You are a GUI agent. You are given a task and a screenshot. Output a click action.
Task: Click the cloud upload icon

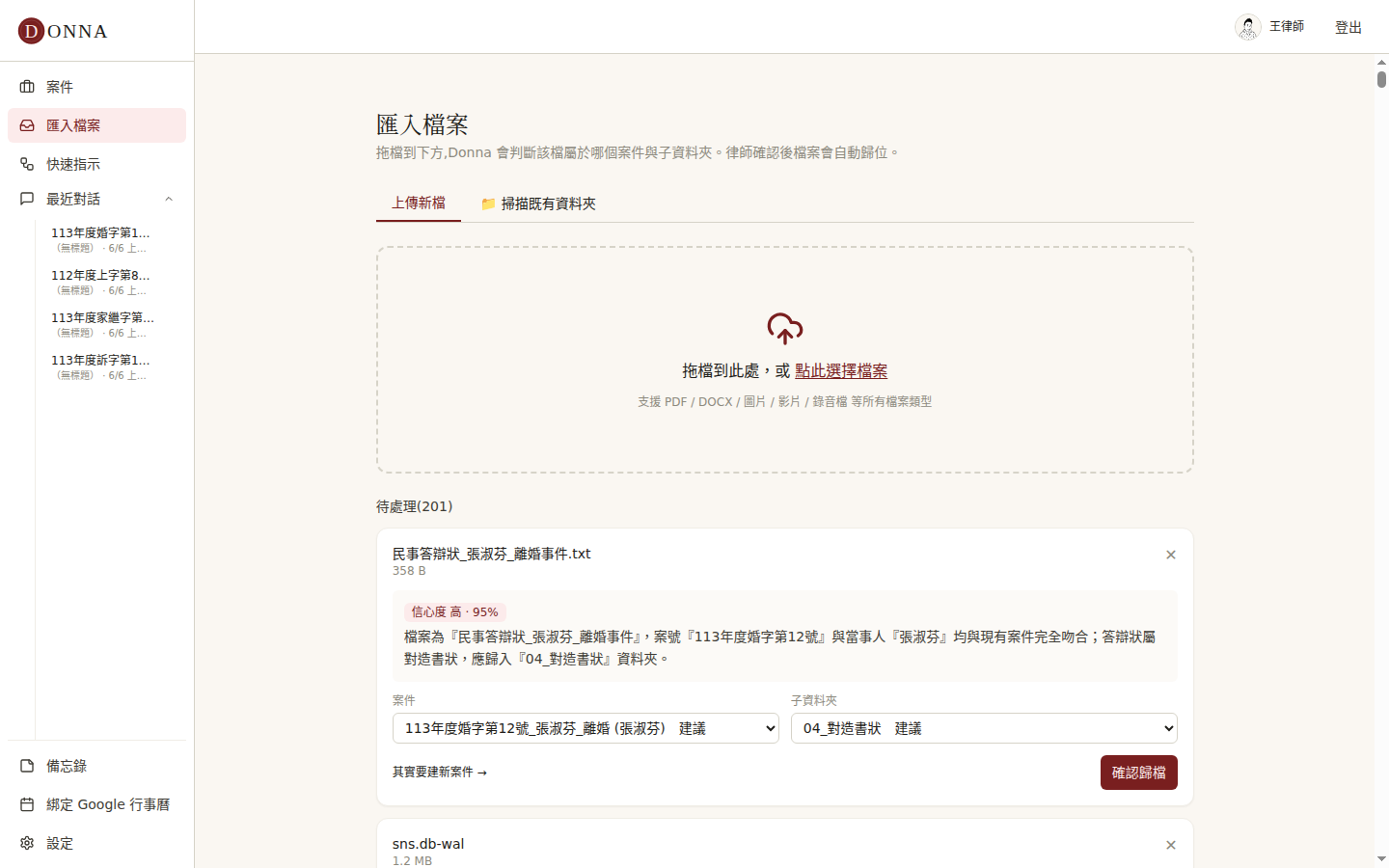(785, 328)
